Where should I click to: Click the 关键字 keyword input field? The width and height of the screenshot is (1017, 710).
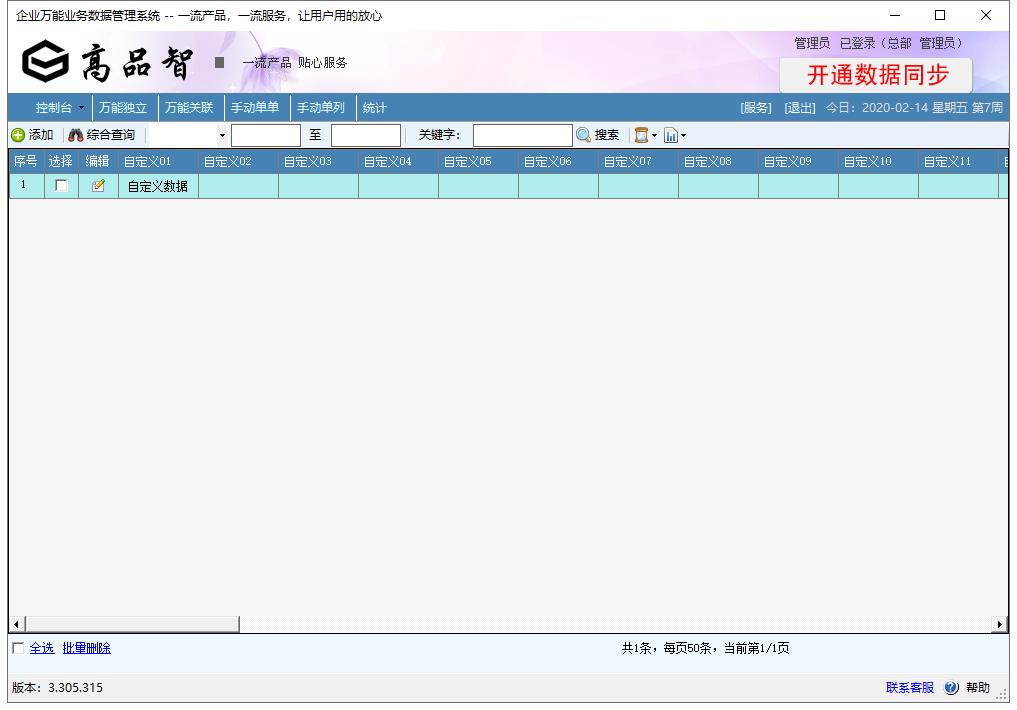(x=523, y=135)
